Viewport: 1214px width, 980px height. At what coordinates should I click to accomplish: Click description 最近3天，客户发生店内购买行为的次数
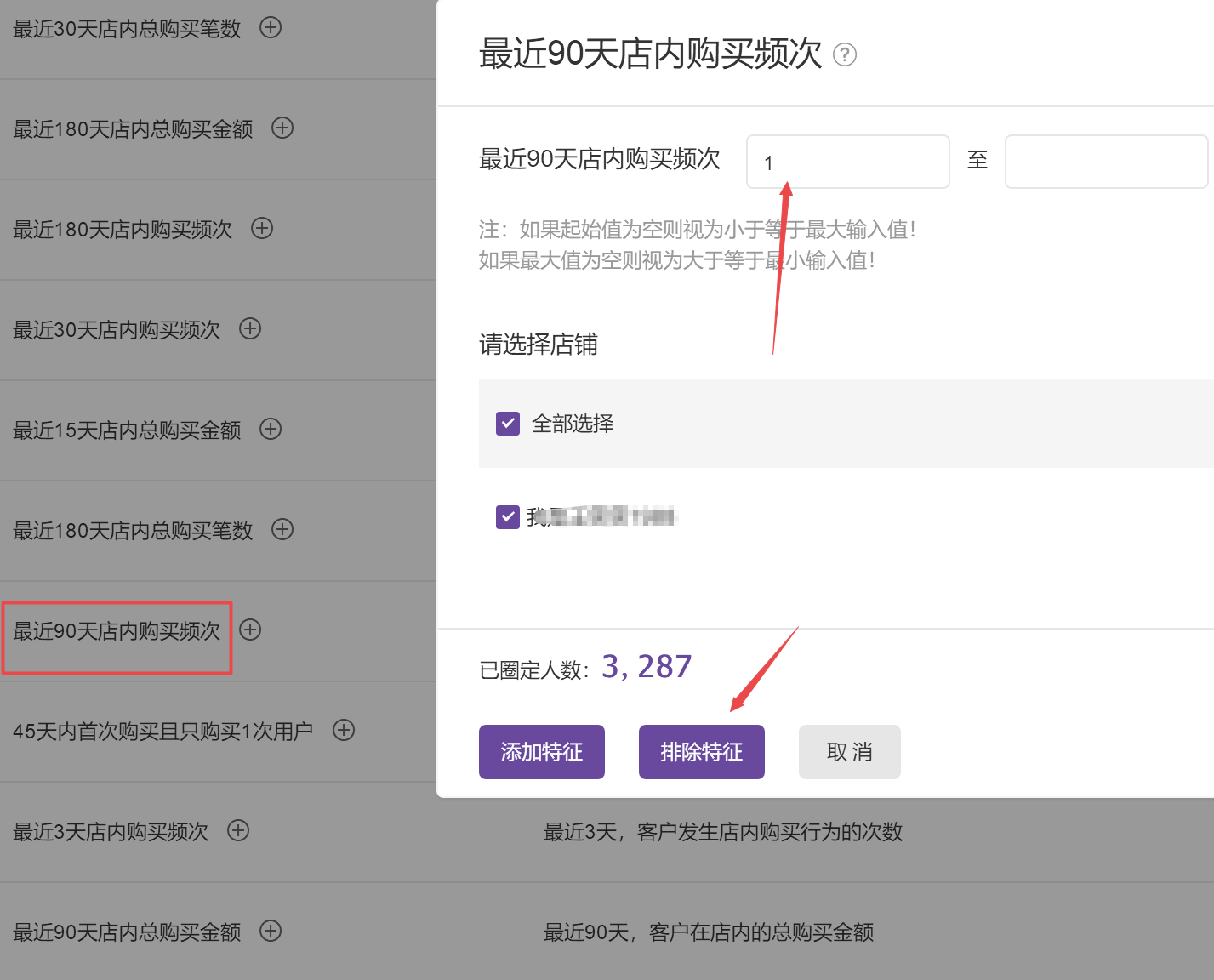(723, 832)
